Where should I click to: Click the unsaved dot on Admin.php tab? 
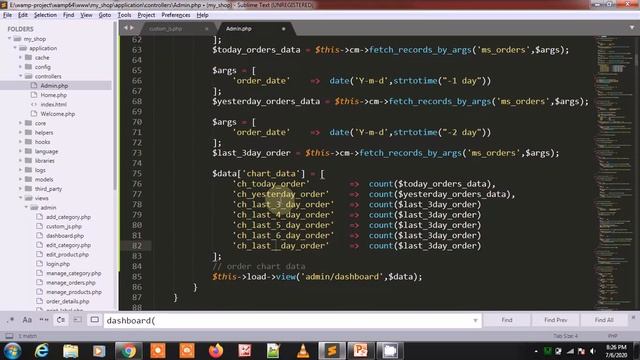click(283, 29)
